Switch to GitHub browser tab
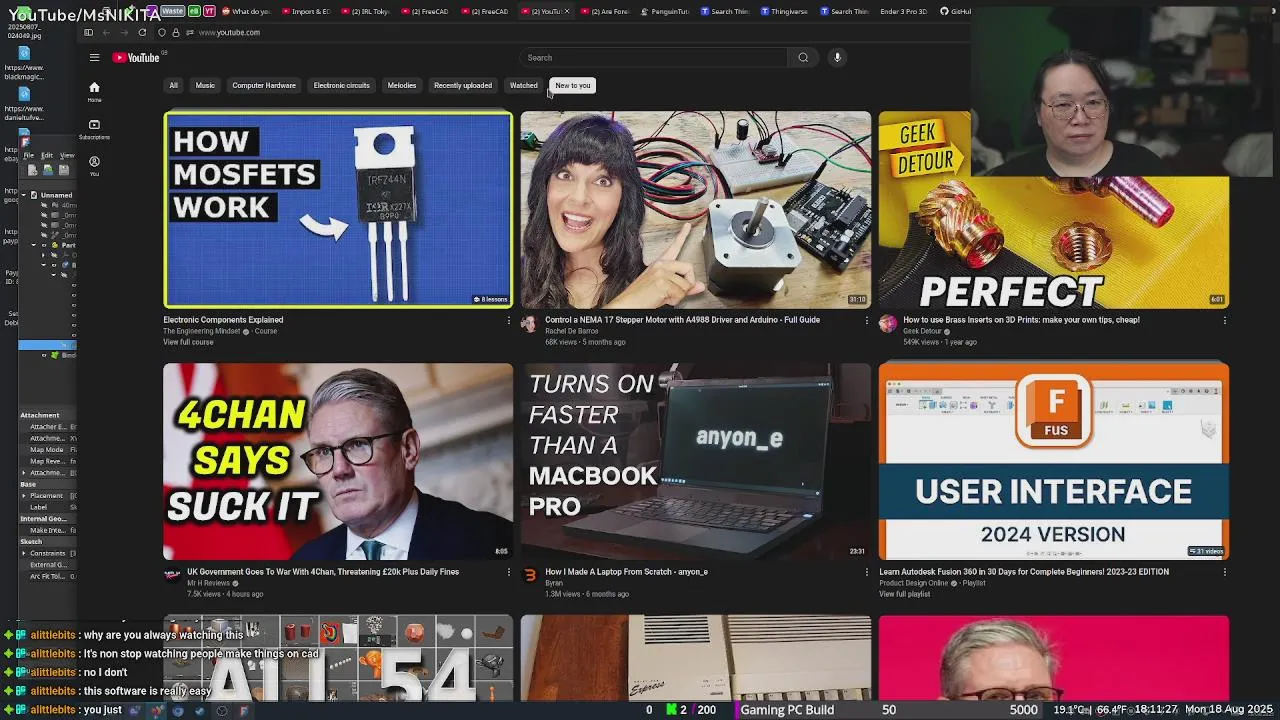Image resolution: width=1280 pixels, height=720 pixels. [956, 11]
